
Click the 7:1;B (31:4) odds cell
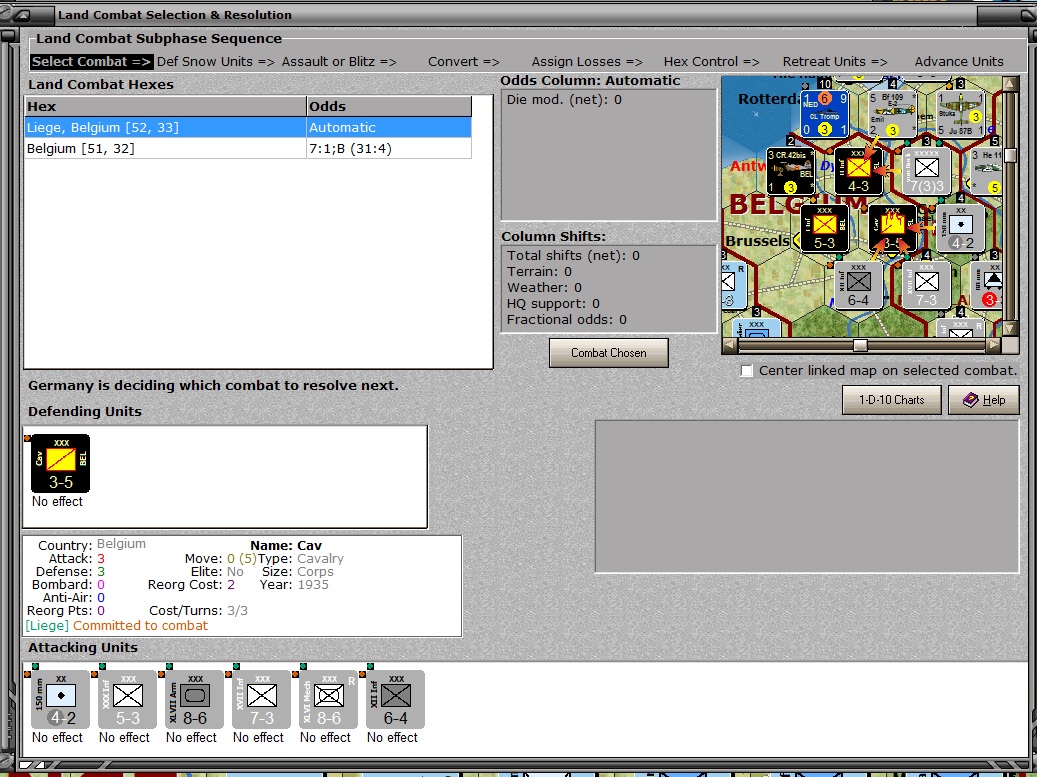click(x=389, y=149)
